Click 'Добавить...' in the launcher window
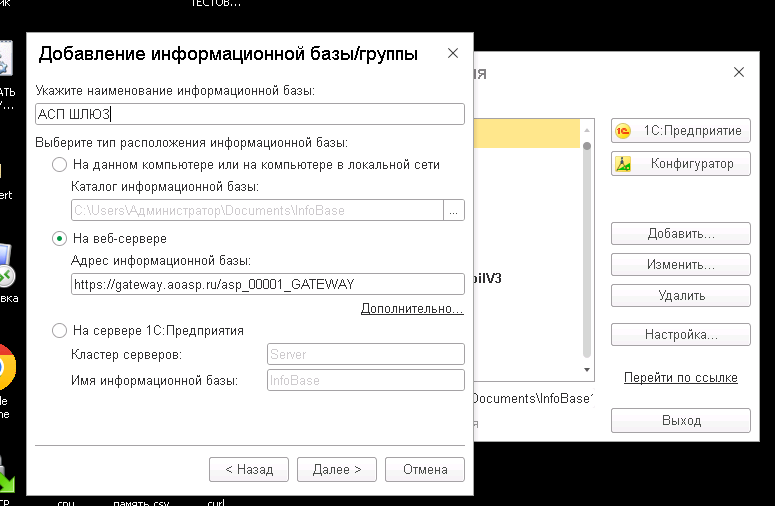775x506 pixels. pyautogui.click(x=681, y=234)
